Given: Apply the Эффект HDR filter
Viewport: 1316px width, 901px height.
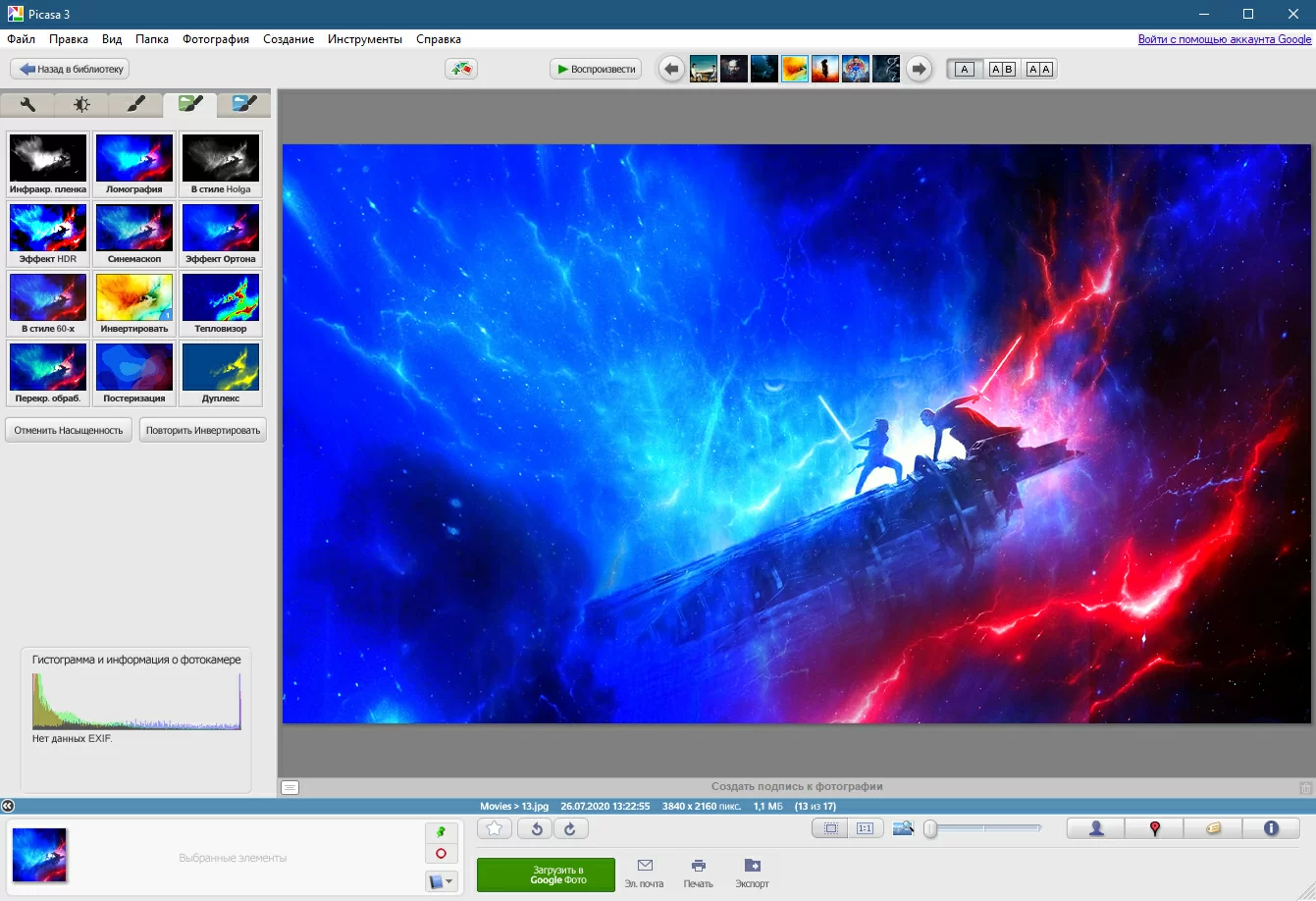Looking at the screenshot, I should 48,234.
